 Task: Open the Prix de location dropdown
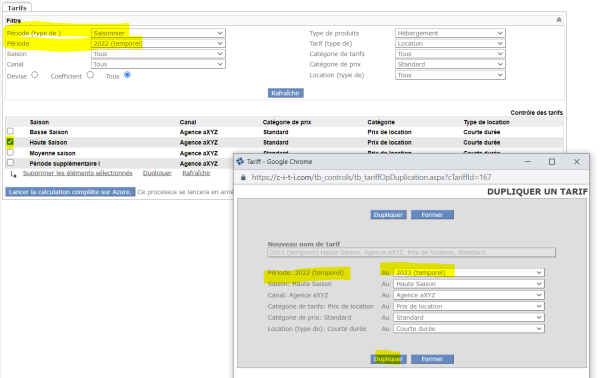pyautogui.click(x=469, y=306)
